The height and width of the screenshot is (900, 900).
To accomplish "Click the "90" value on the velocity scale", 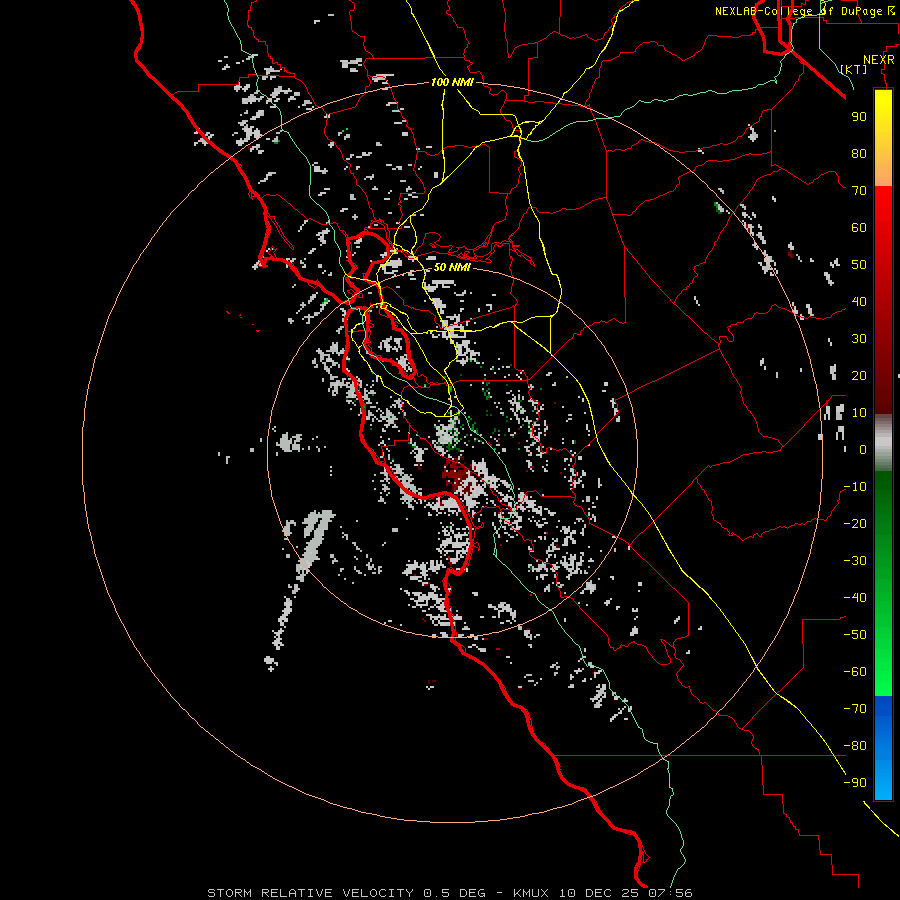I will [859, 117].
